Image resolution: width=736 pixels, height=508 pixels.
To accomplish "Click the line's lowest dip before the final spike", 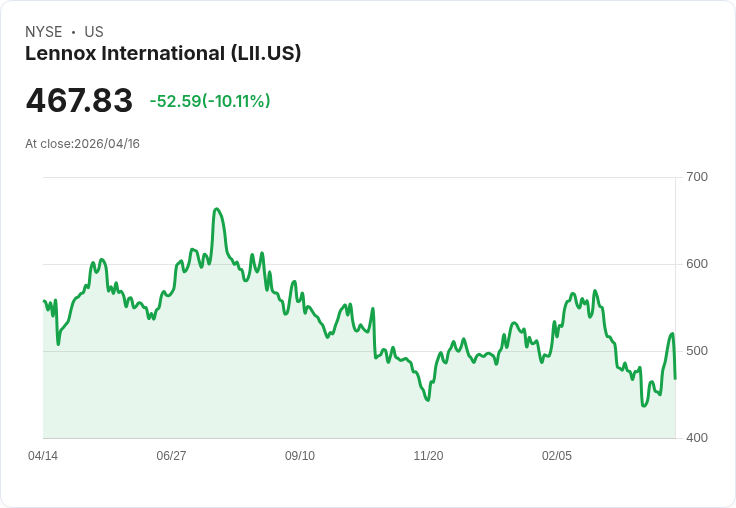I will 644,405.
